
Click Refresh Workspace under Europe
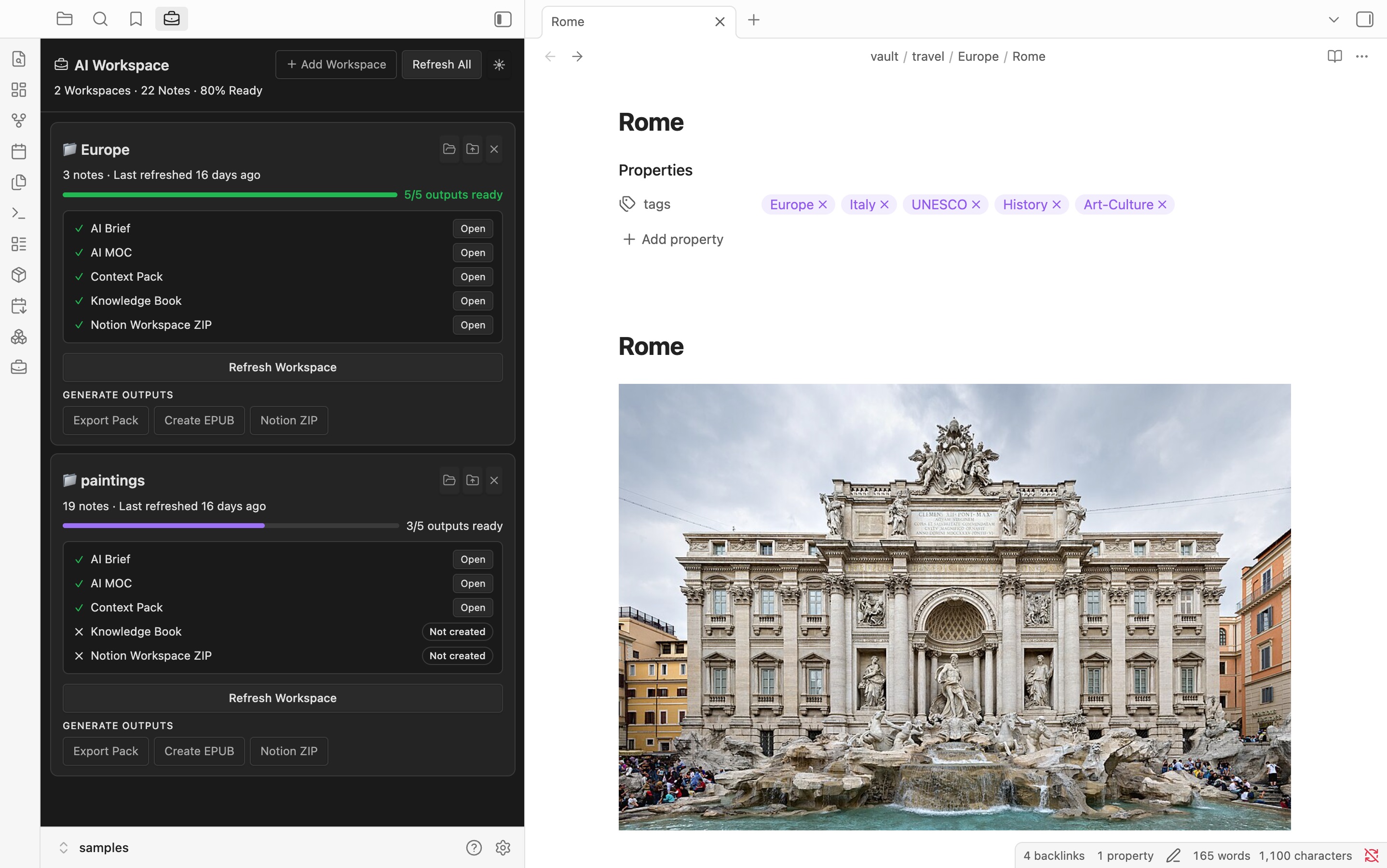coord(283,367)
